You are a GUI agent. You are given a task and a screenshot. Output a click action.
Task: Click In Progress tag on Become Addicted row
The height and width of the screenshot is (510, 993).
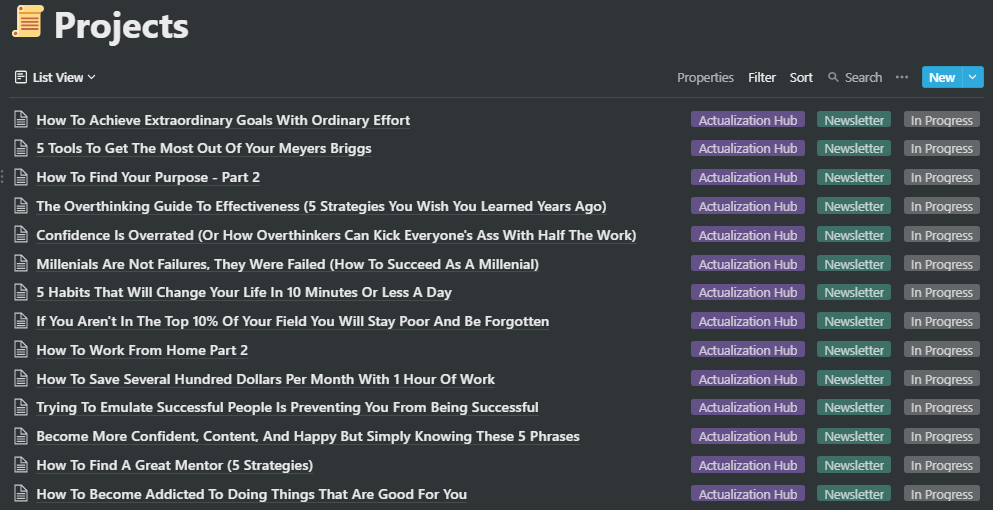coord(942,494)
